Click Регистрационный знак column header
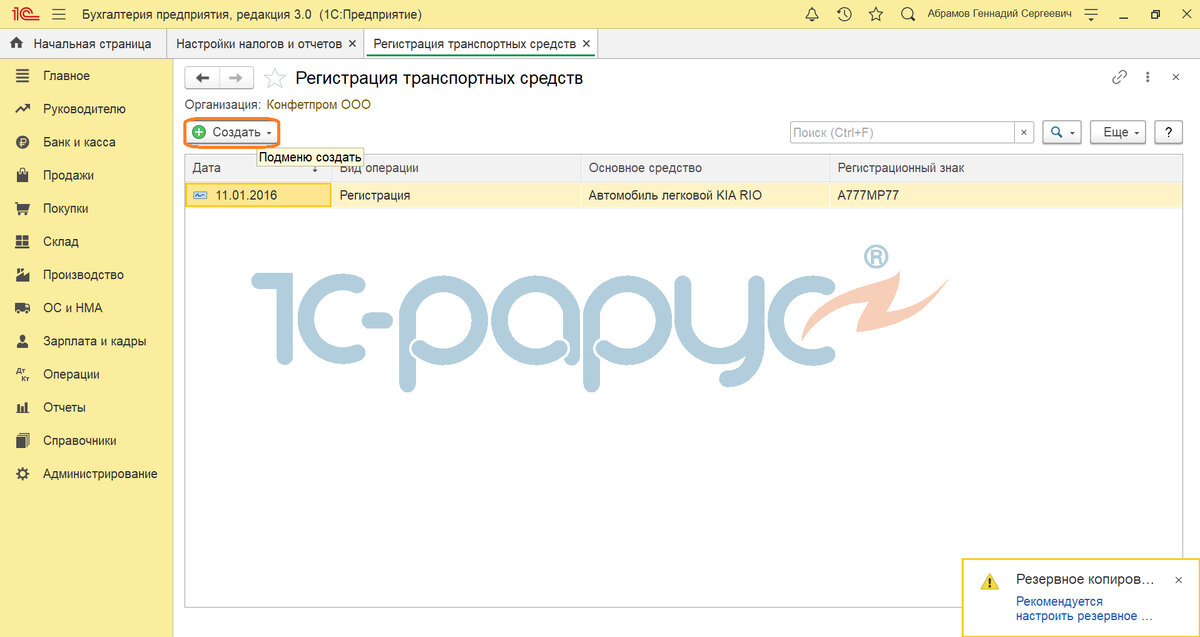Viewport: 1200px width, 637px height. pyautogui.click(x=1006, y=168)
